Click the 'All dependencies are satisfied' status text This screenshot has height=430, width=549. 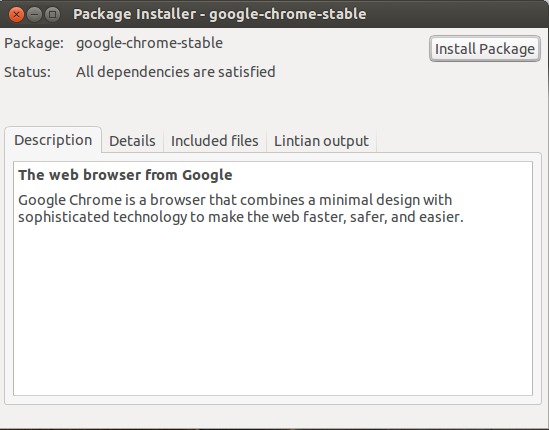[176, 72]
